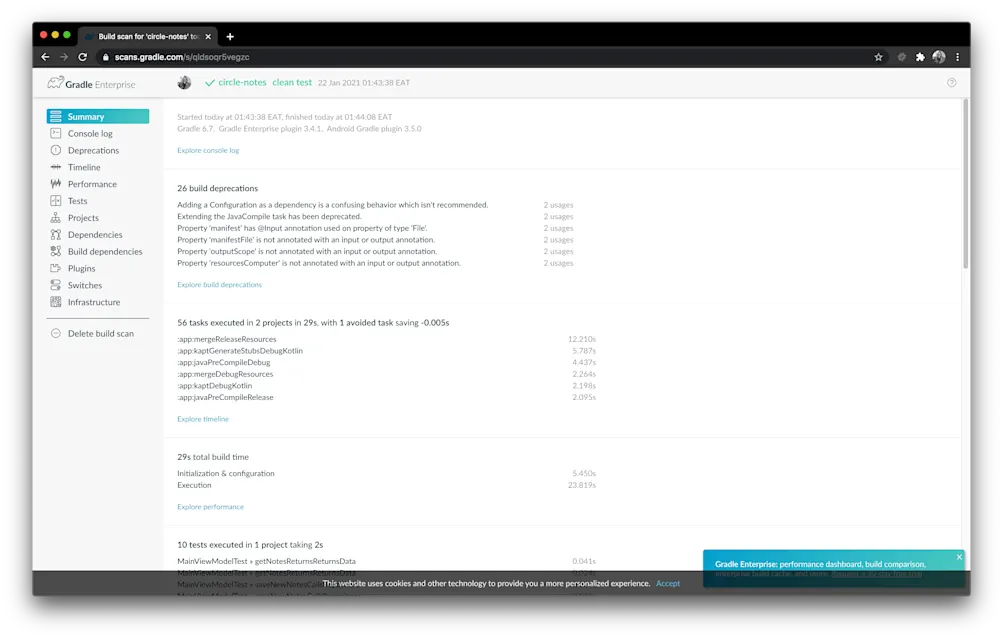Click 'Adding a Configuration as a dependency' deprecation
The height and width of the screenshot is (639, 1003).
coord(333,205)
